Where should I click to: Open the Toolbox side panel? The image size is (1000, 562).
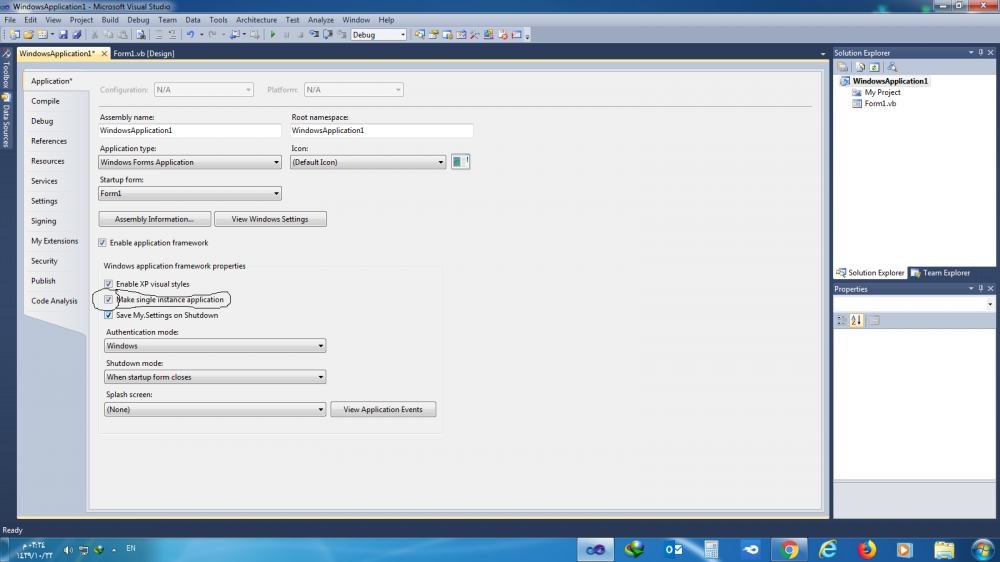(6, 69)
